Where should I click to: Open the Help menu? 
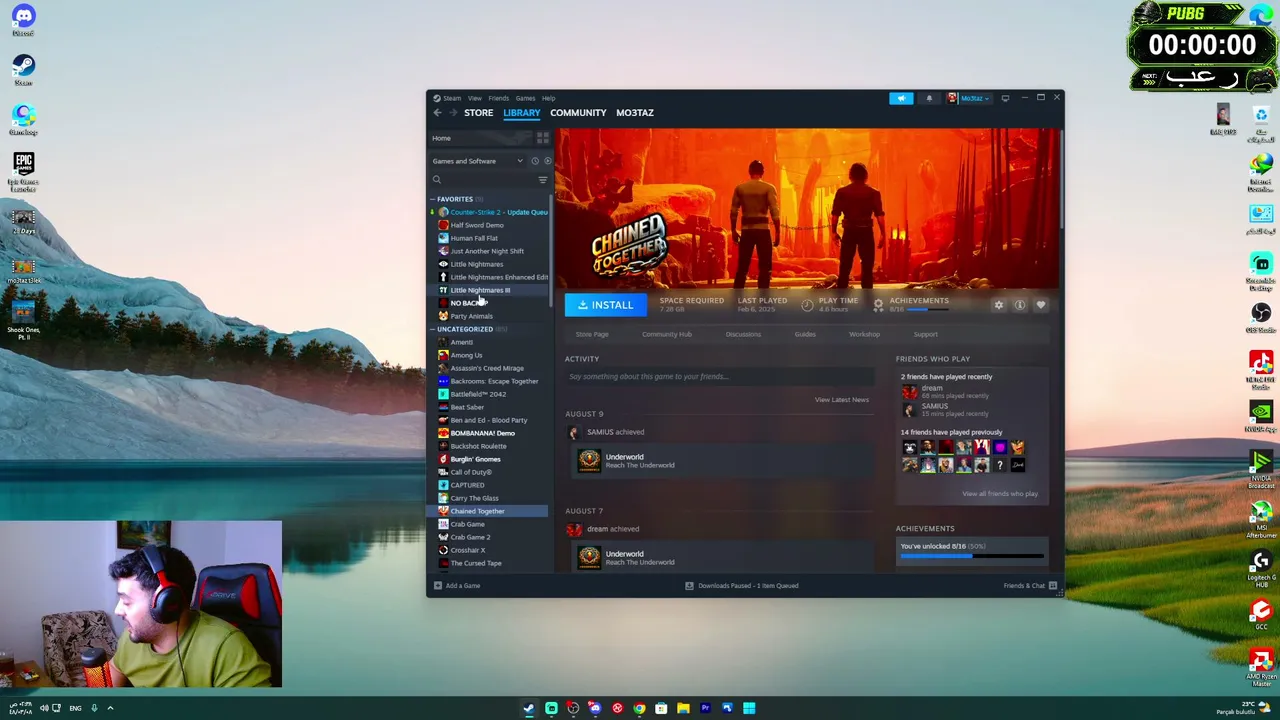[549, 98]
